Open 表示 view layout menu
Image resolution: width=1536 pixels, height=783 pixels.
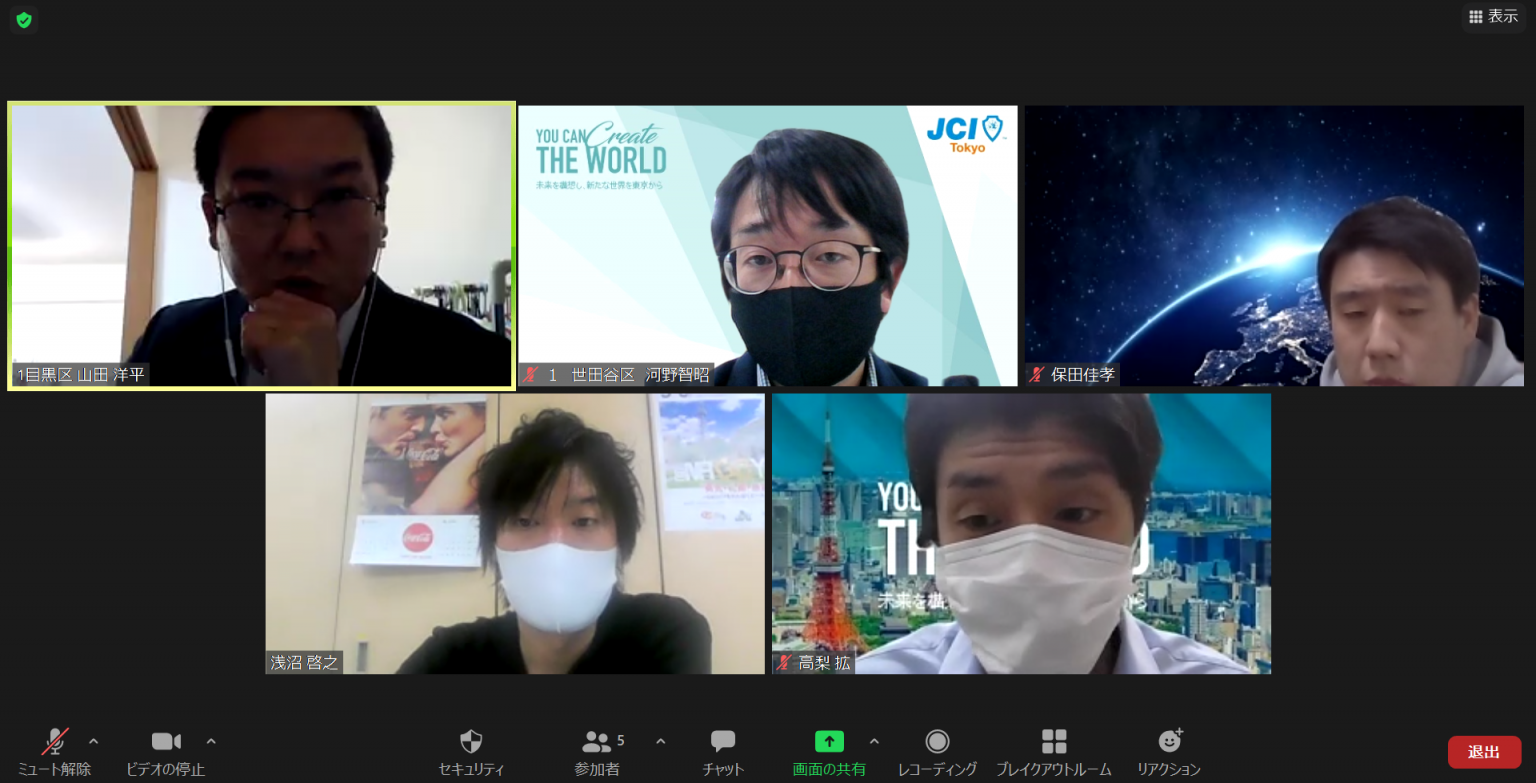[x=1493, y=17]
